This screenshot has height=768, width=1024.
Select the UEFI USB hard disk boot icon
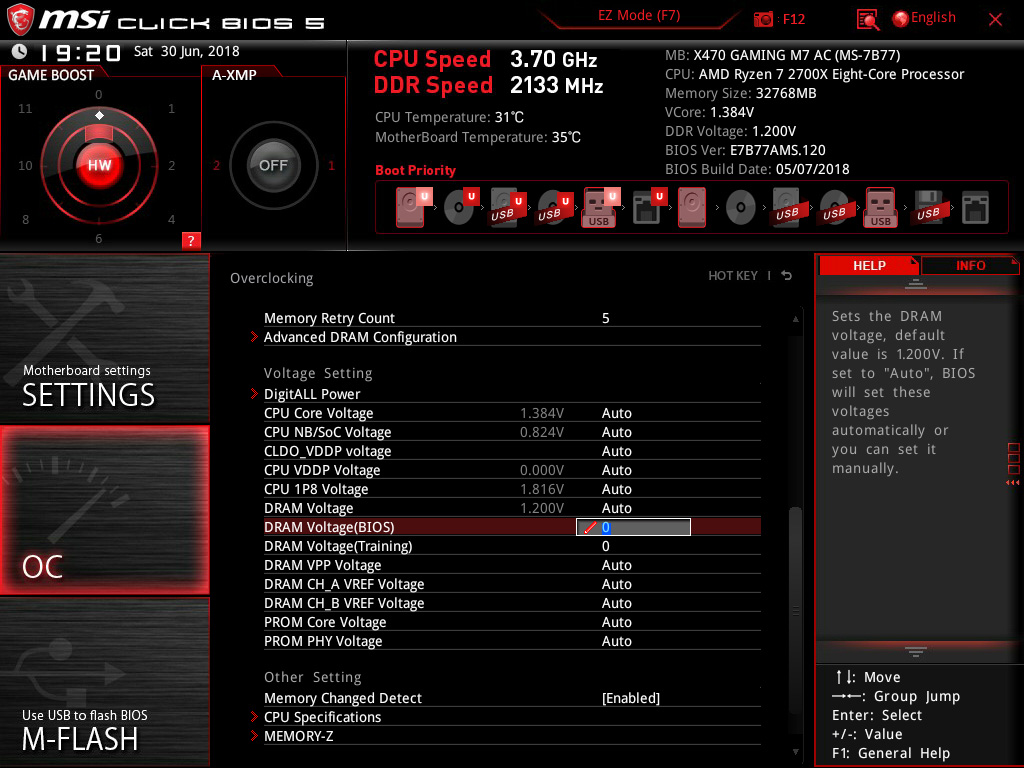pyautogui.click(x=507, y=207)
